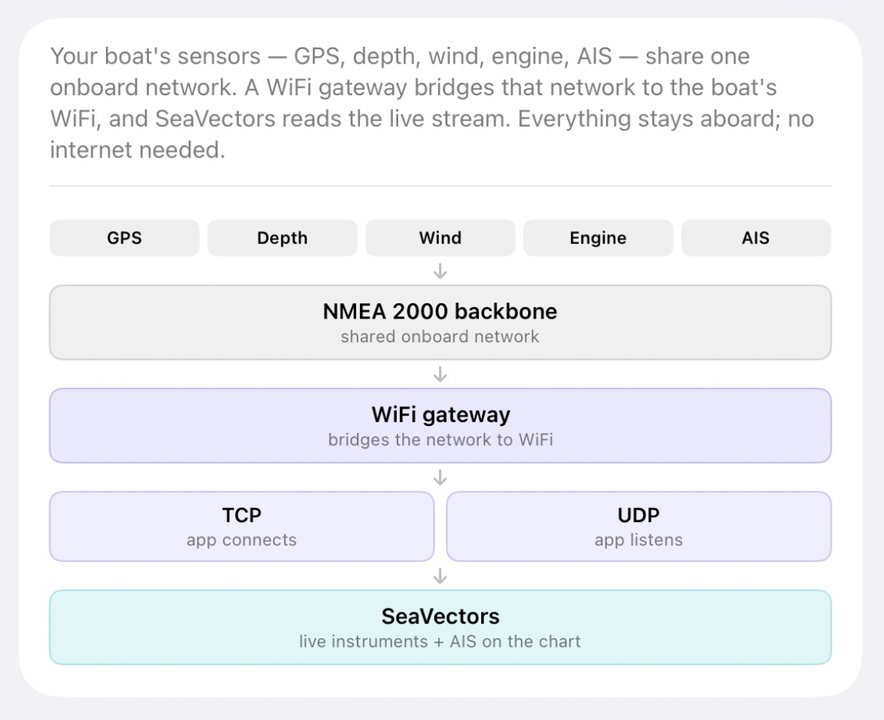Screen dimensions: 884x720
Task: Click the GPS sensor box
Action: click(x=125, y=238)
